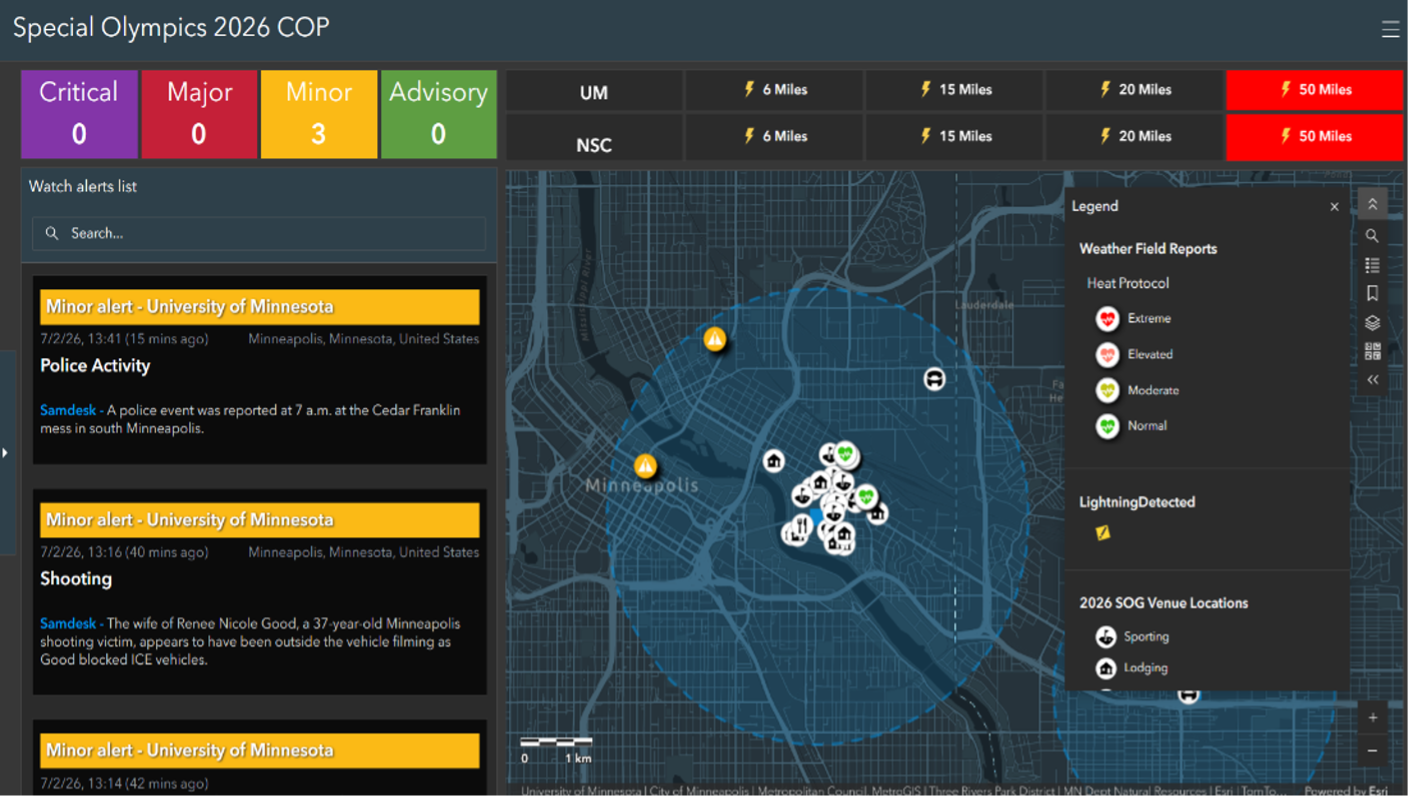1411x800 pixels.
Task: Open the legend list tool in map toolbar
Action: (1372, 265)
